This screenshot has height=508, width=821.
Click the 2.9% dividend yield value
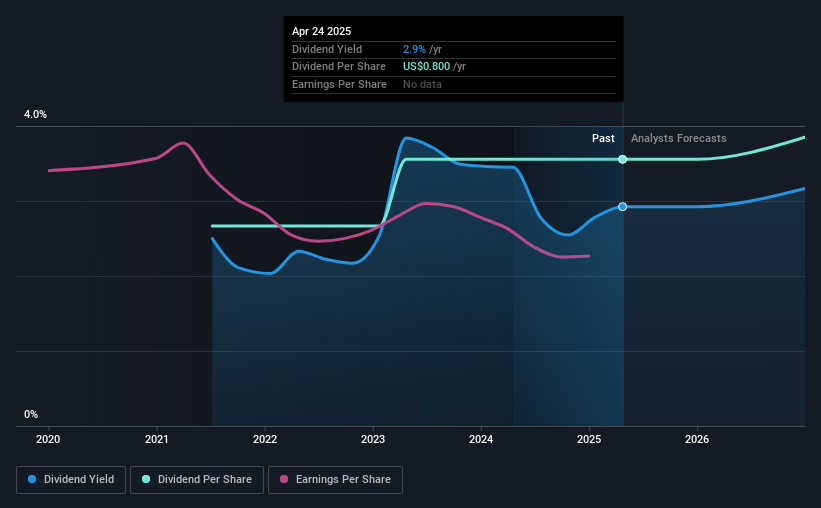point(414,49)
